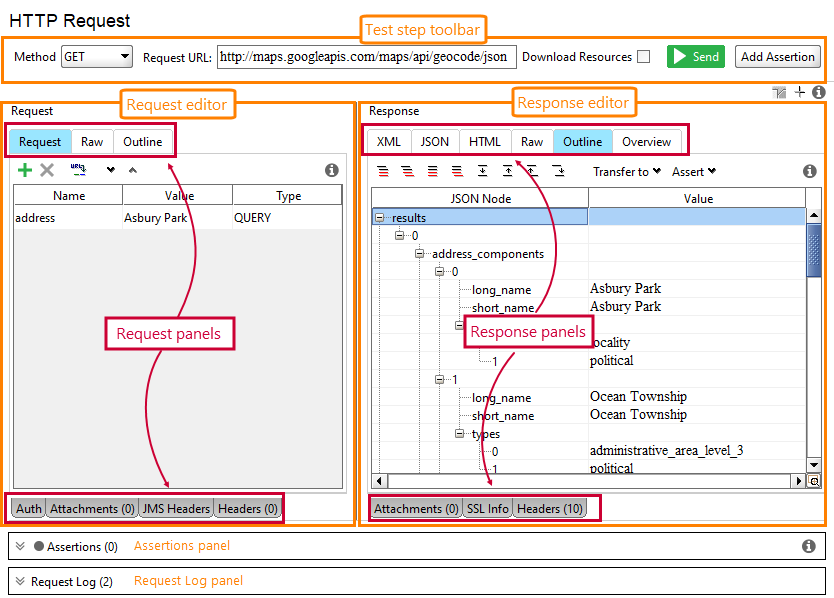Open the Transfer to dropdown
The width and height of the screenshot is (834, 598).
(627, 171)
